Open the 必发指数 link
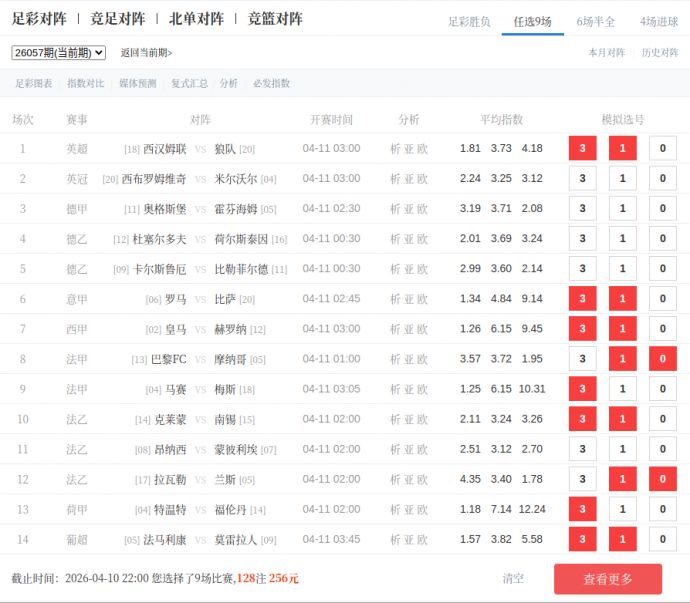 click(x=271, y=84)
